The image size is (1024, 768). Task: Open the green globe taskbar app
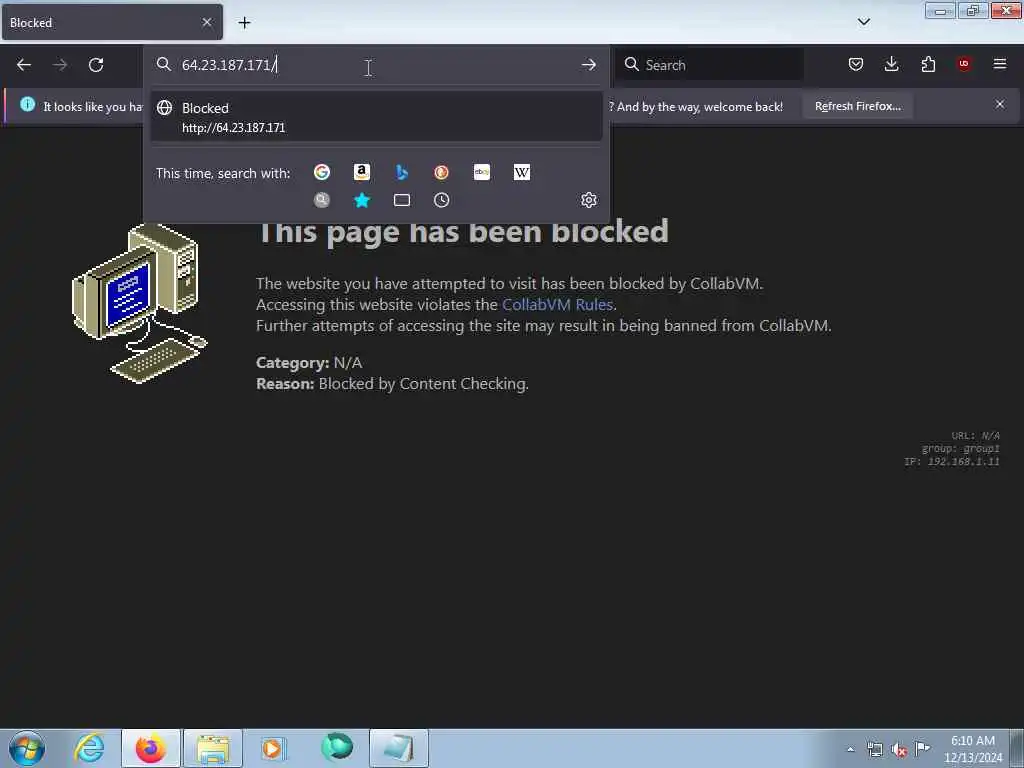coord(337,747)
